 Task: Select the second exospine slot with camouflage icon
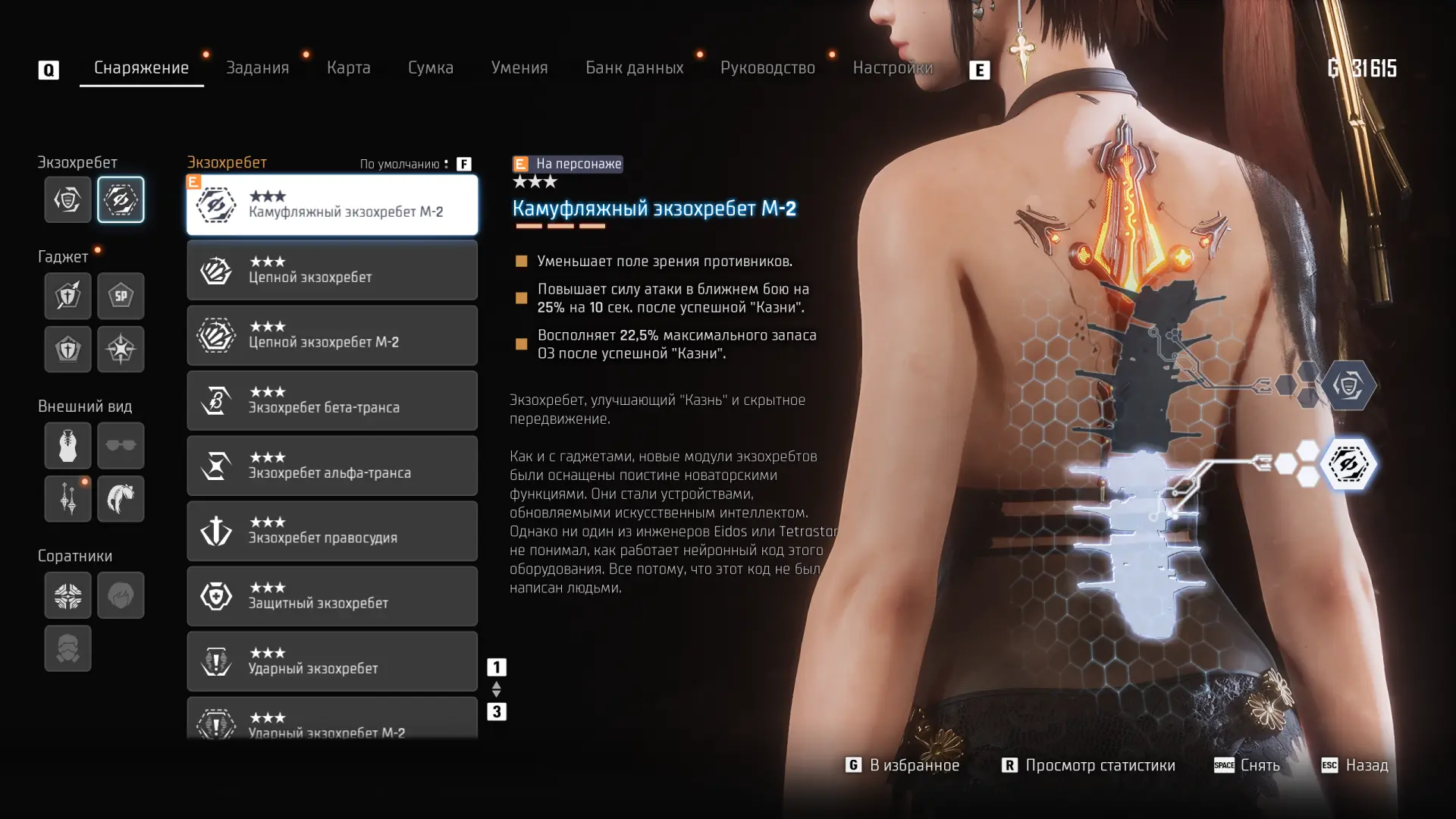click(121, 199)
